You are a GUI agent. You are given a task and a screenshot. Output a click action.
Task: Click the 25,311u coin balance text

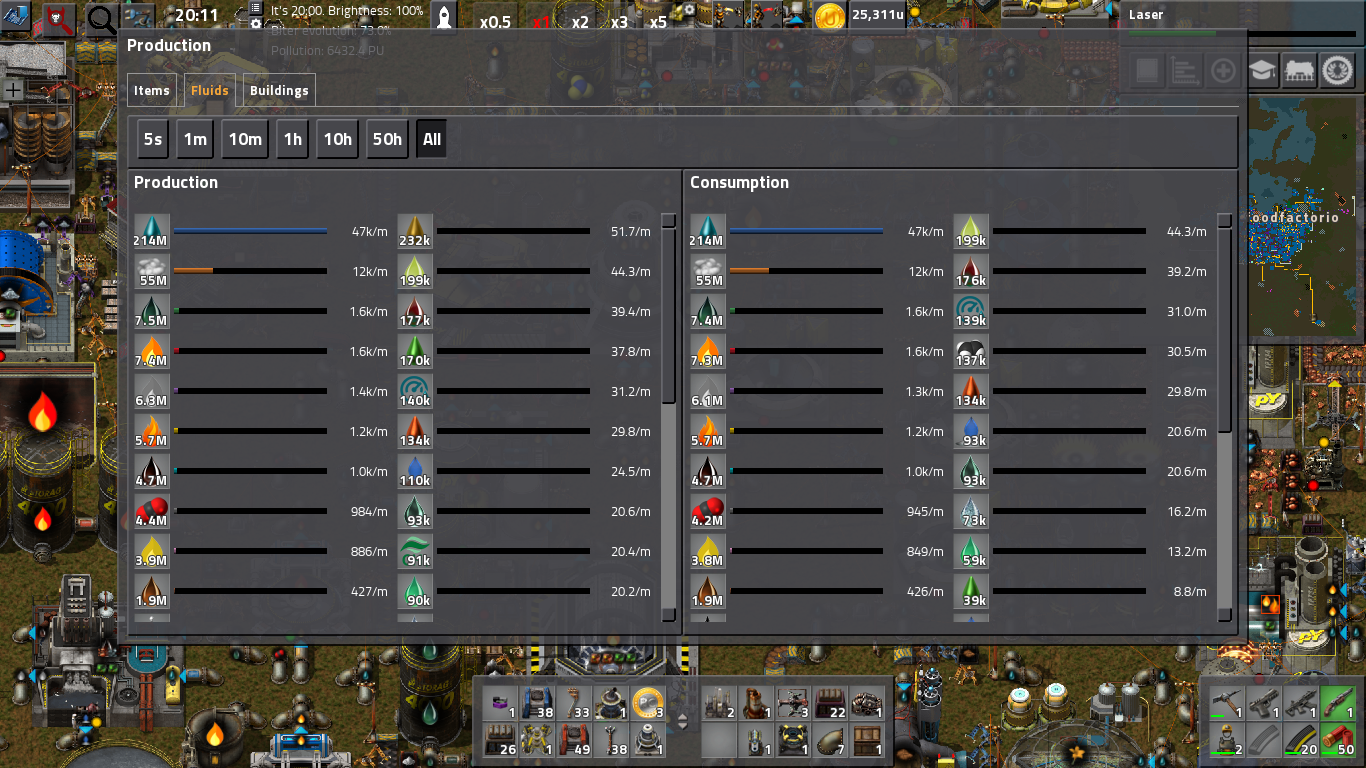point(877,16)
